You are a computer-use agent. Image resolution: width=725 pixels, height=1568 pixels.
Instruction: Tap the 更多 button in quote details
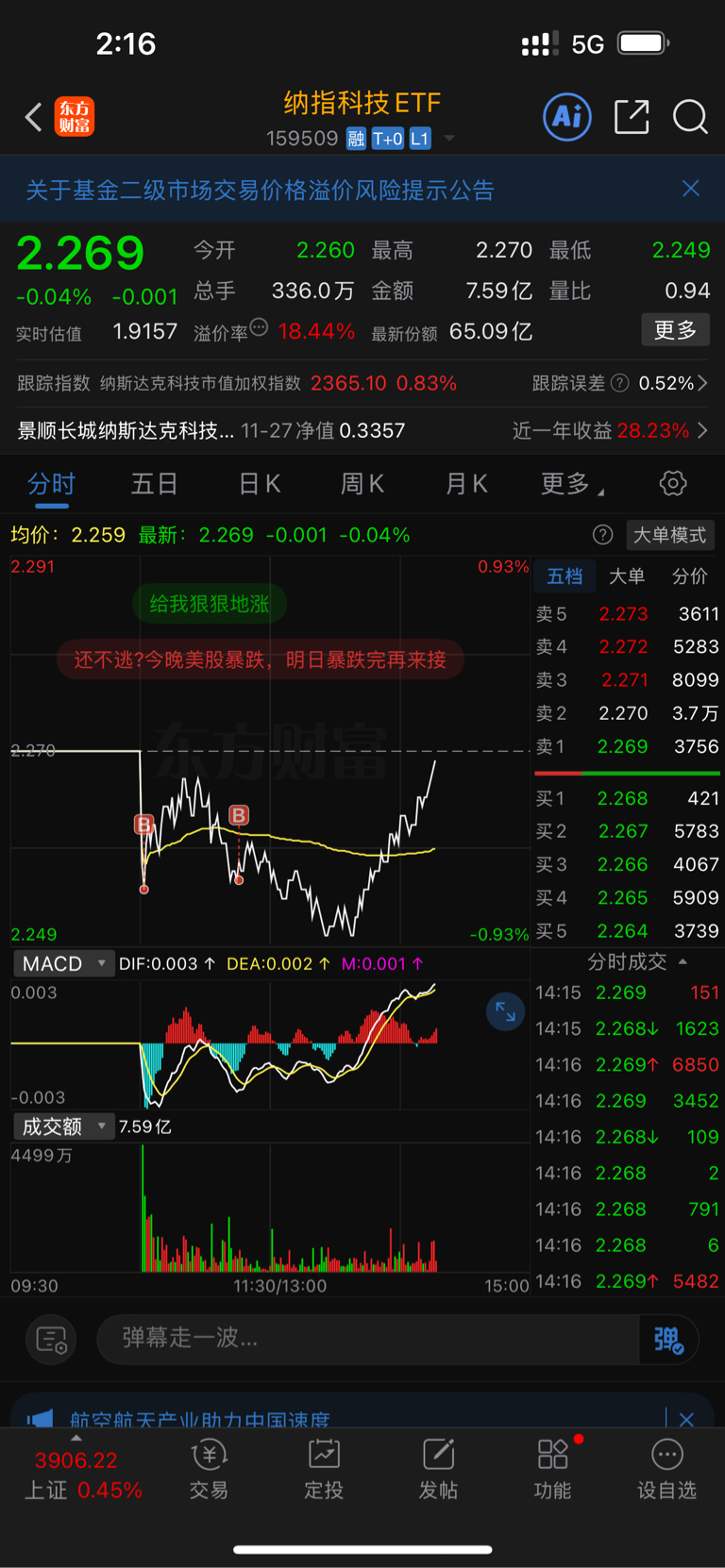point(675,330)
